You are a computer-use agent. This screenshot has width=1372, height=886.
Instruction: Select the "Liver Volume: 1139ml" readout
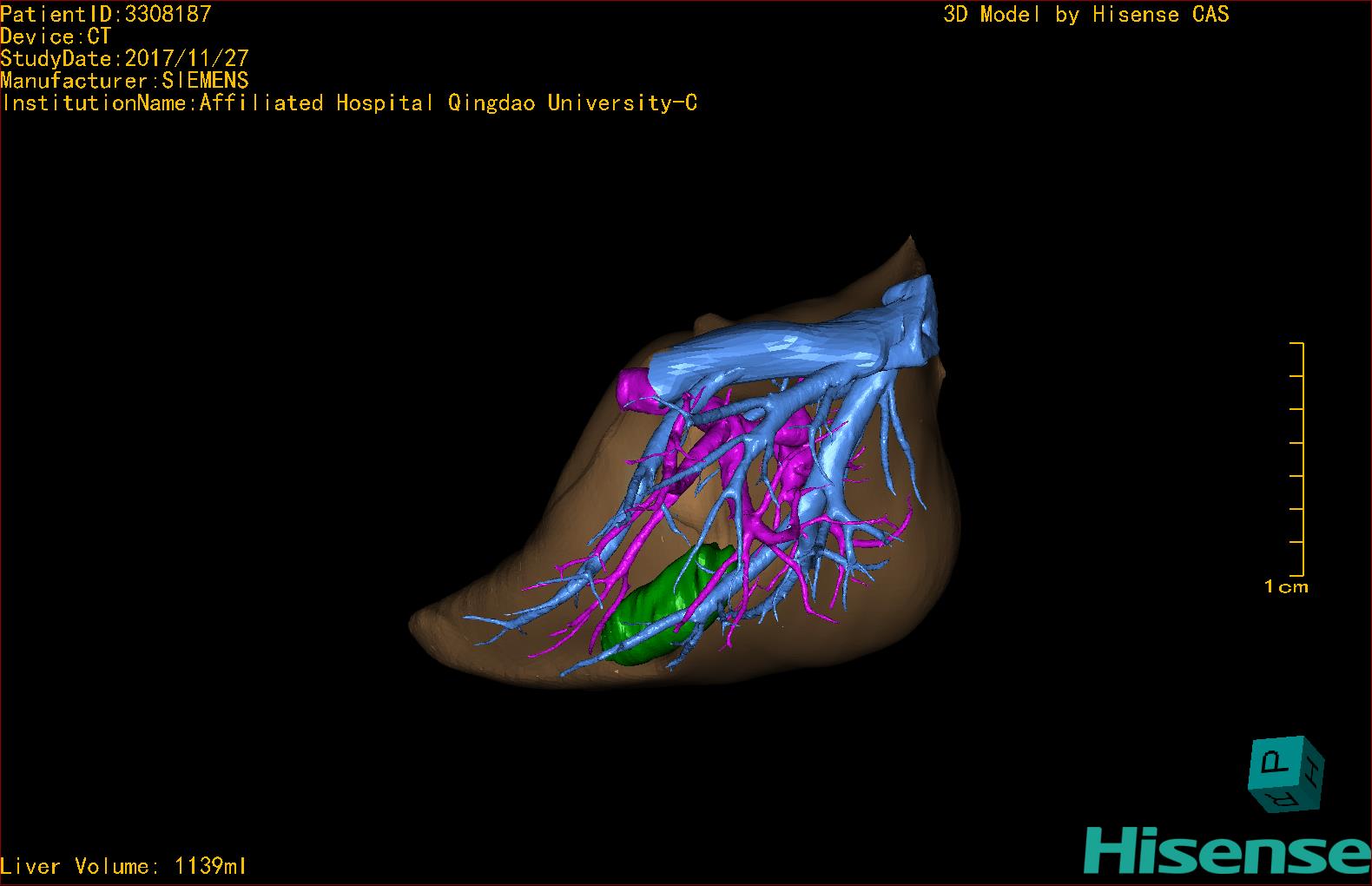click(124, 866)
